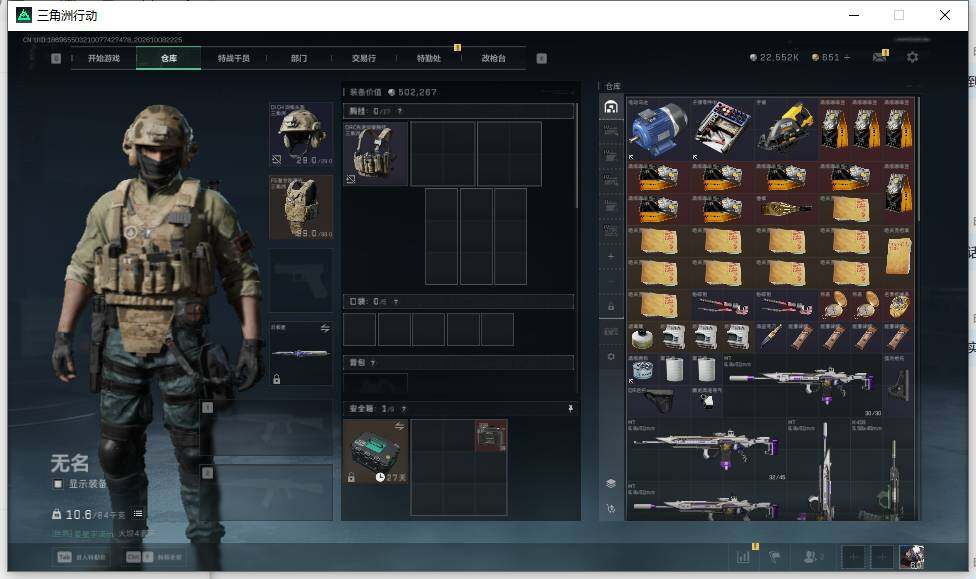The width and height of the screenshot is (976, 579).
Task: Click the friends icon in bottom bar
Action: pos(812,557)
